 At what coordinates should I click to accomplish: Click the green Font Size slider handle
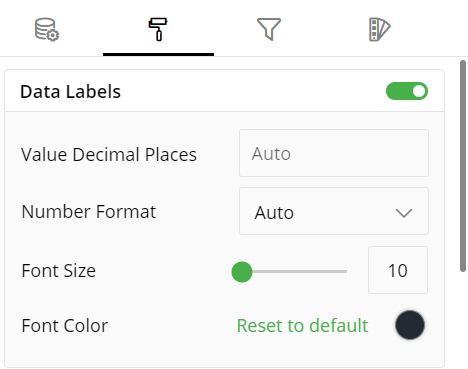point(242,272)
